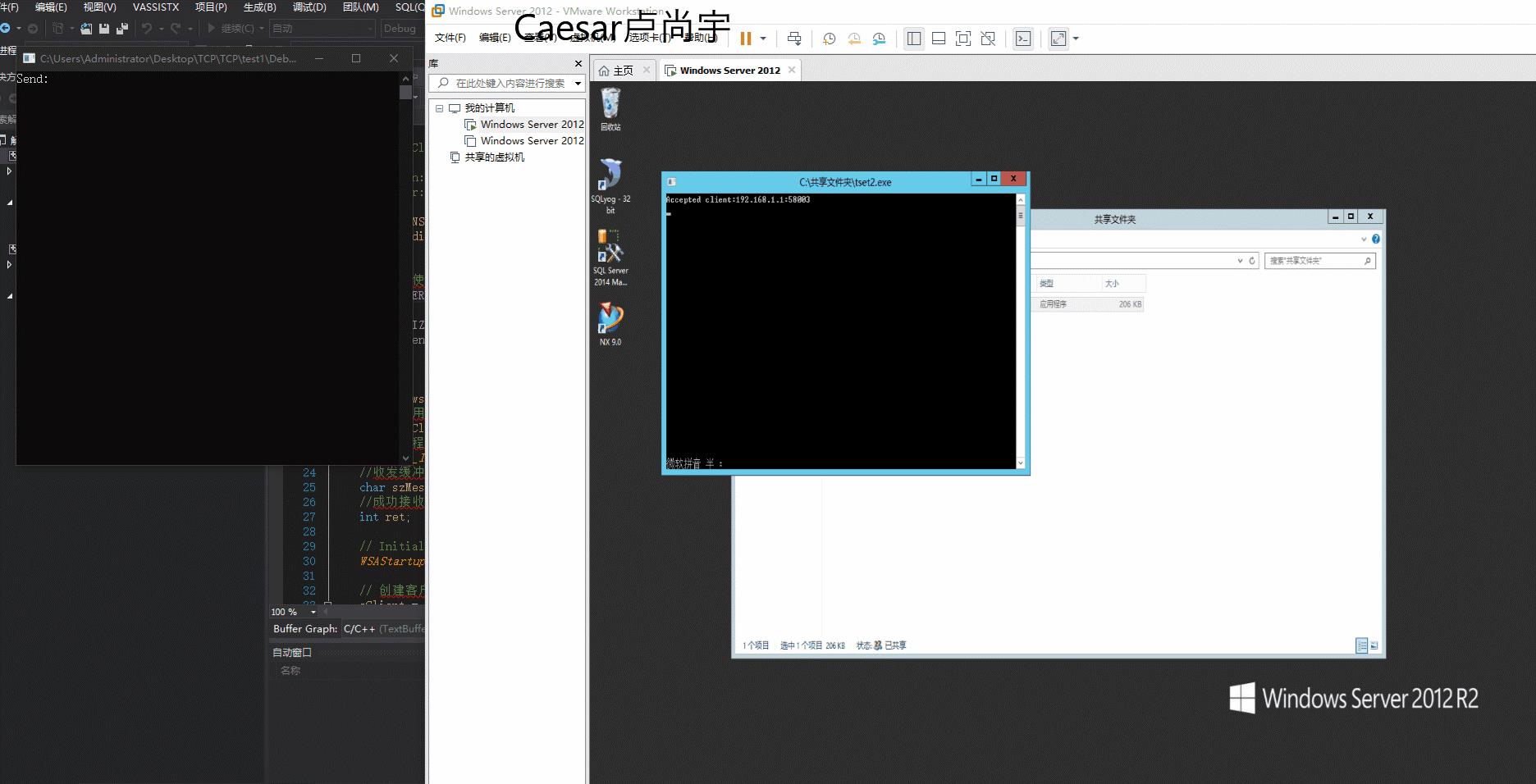Open the VMware 编辑(E) menu
Screen dimensions: 1536x784
pyautogui.click(x=495, y=38)
